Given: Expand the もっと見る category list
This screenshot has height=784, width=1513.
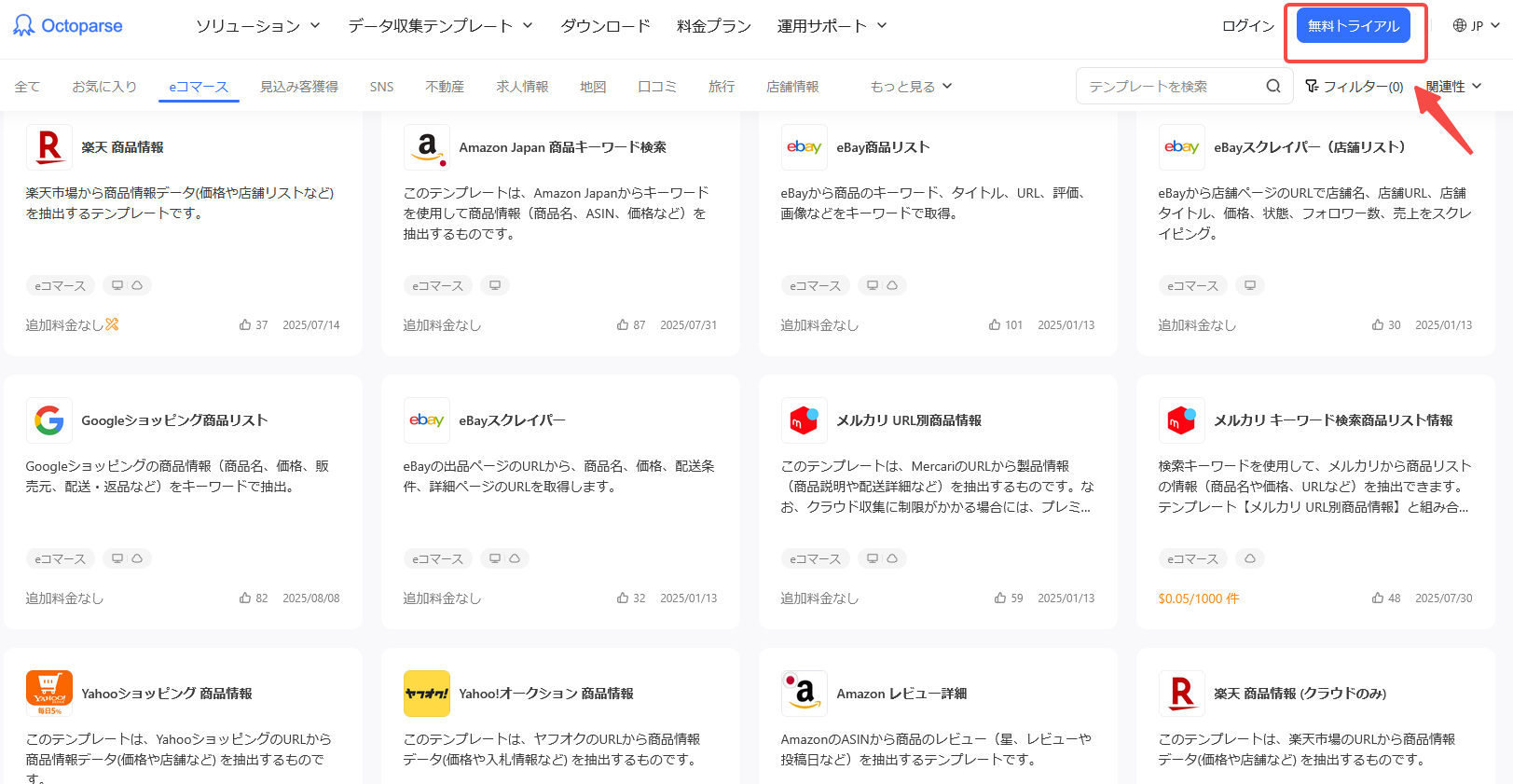Looking at the screenshot, I should click(911, 87).
